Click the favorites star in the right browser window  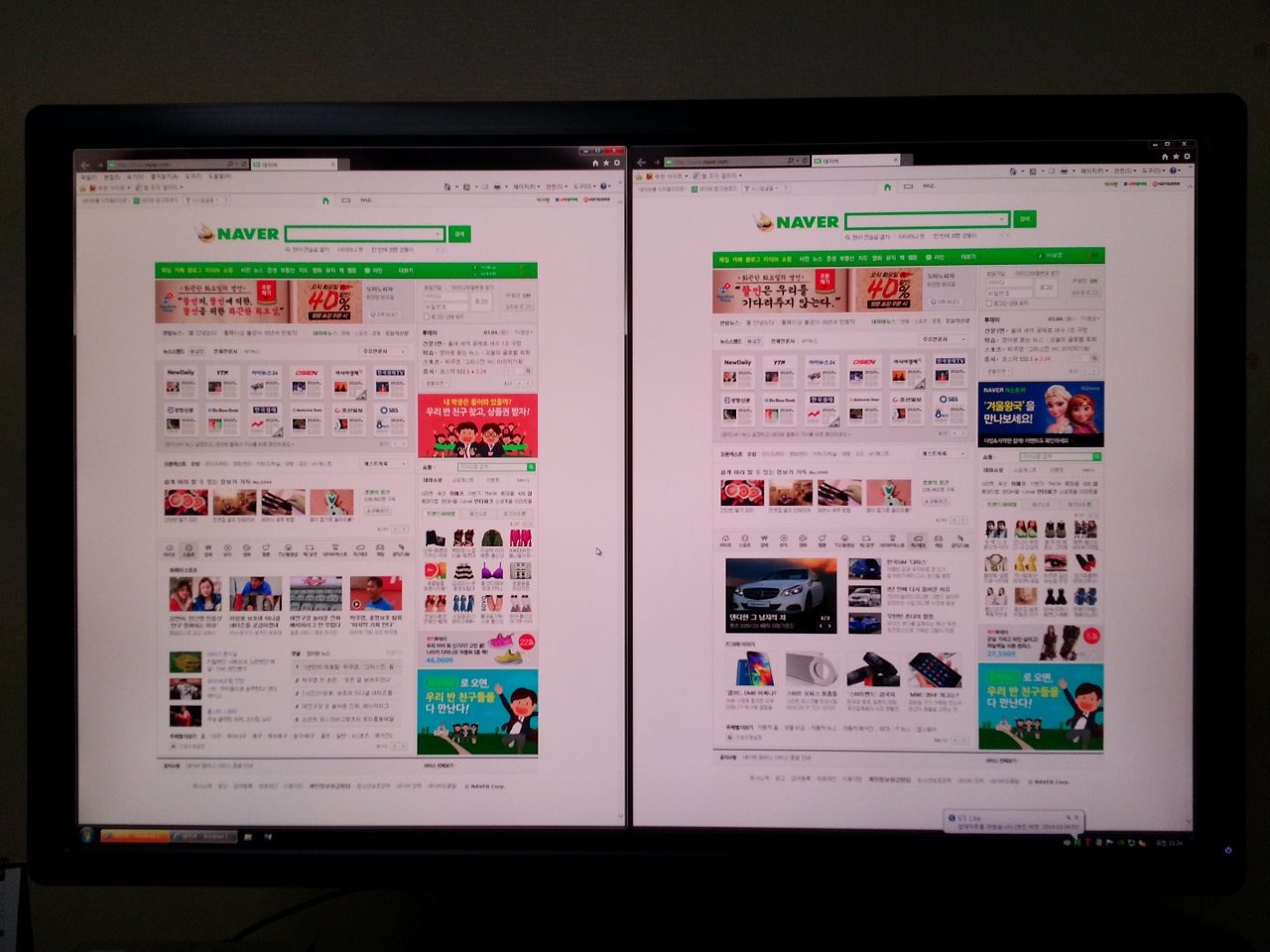click(x=1176, y=157)
